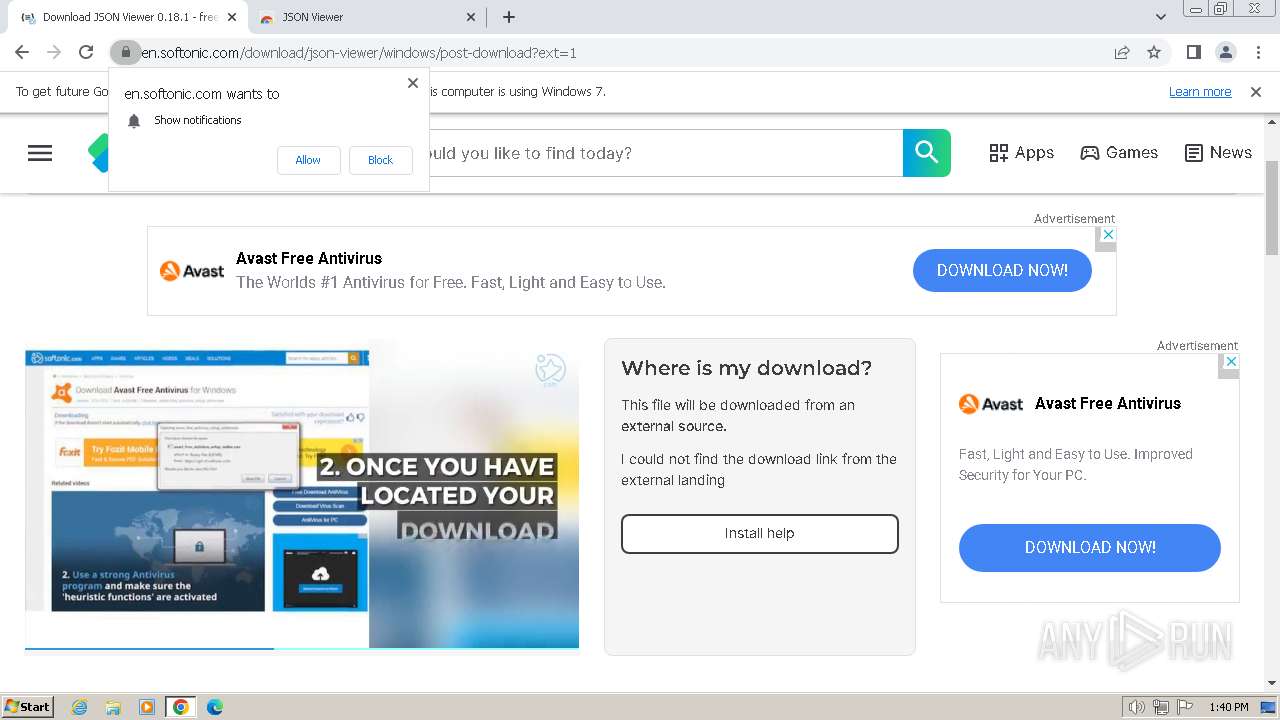
Task: Open the Apps section
Action: [x=1021, y=153]
